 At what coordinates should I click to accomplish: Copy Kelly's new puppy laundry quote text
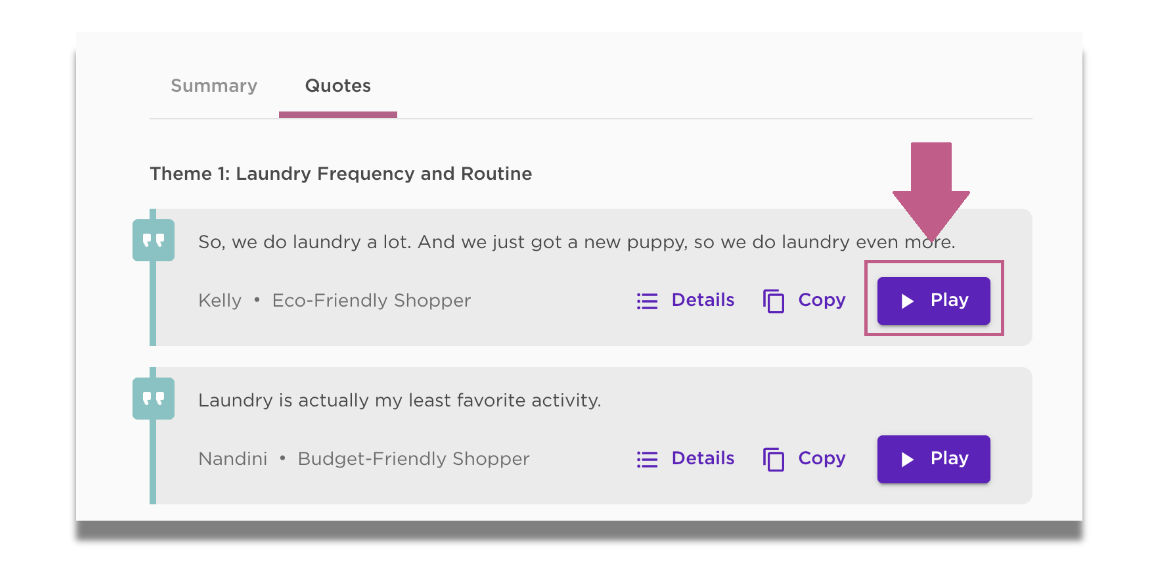[804, 300]
